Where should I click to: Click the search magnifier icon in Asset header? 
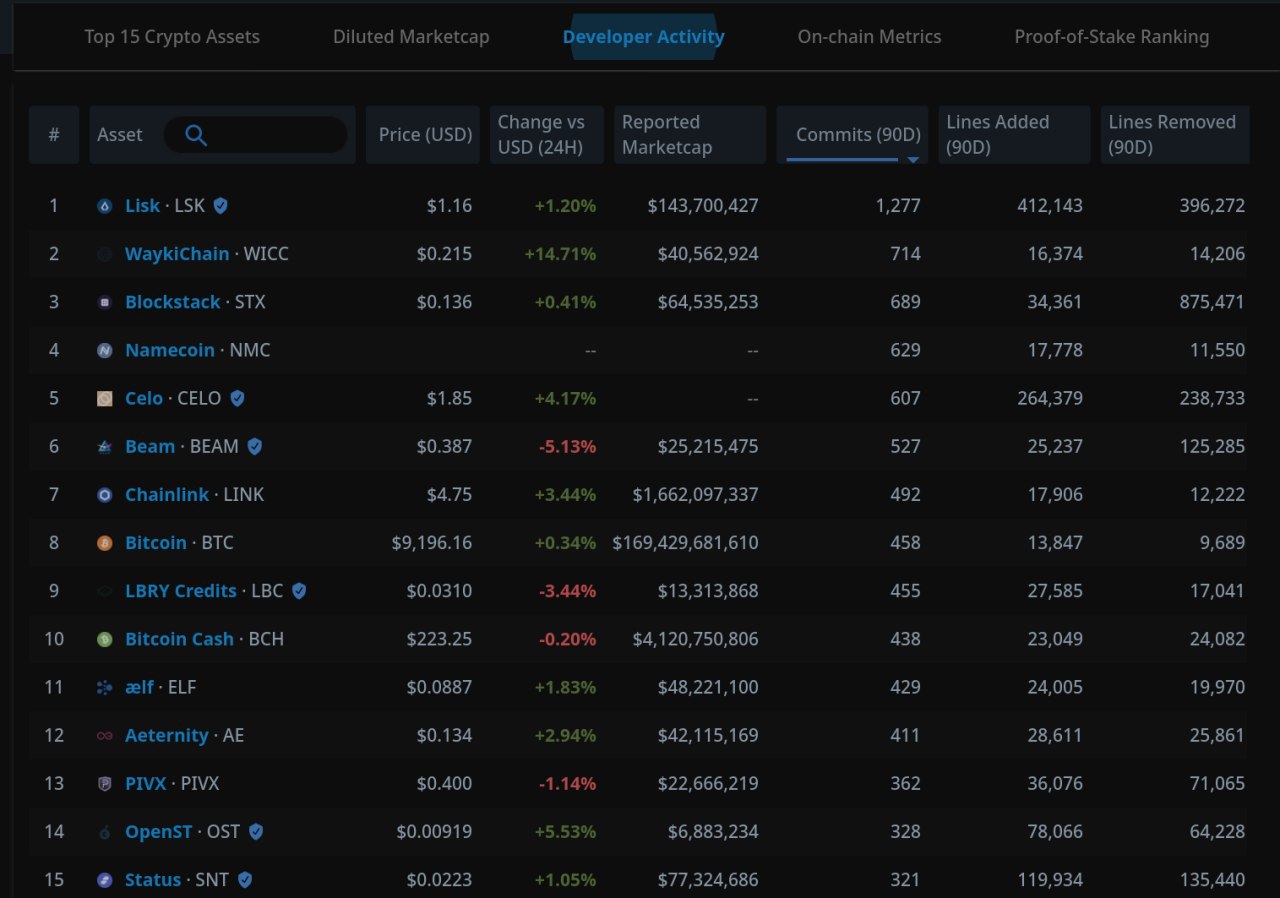pos(196,135)
